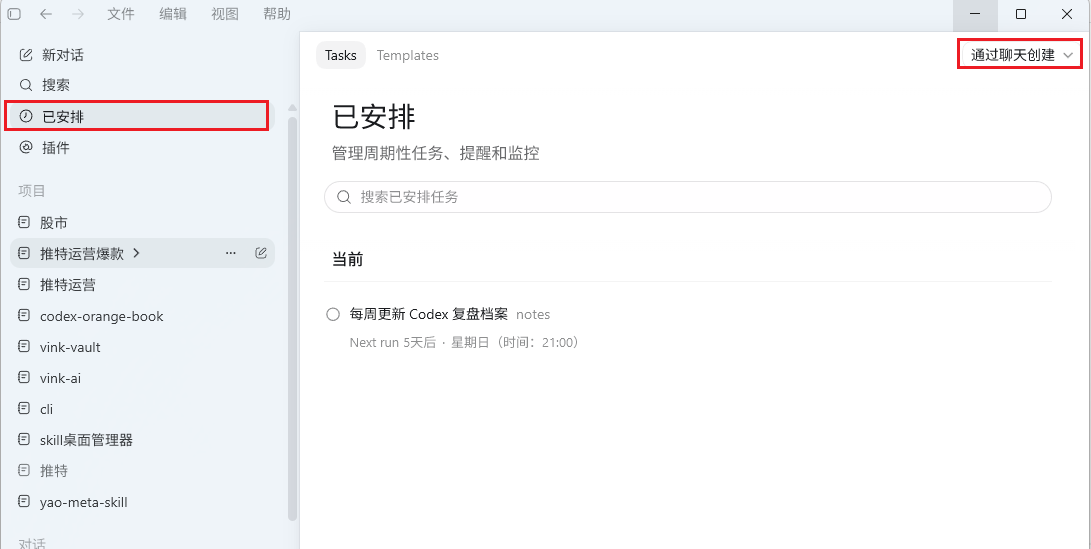Toggle the sidebar panel icon
This screenshot has height=549, width=1091.
(14, 14)
